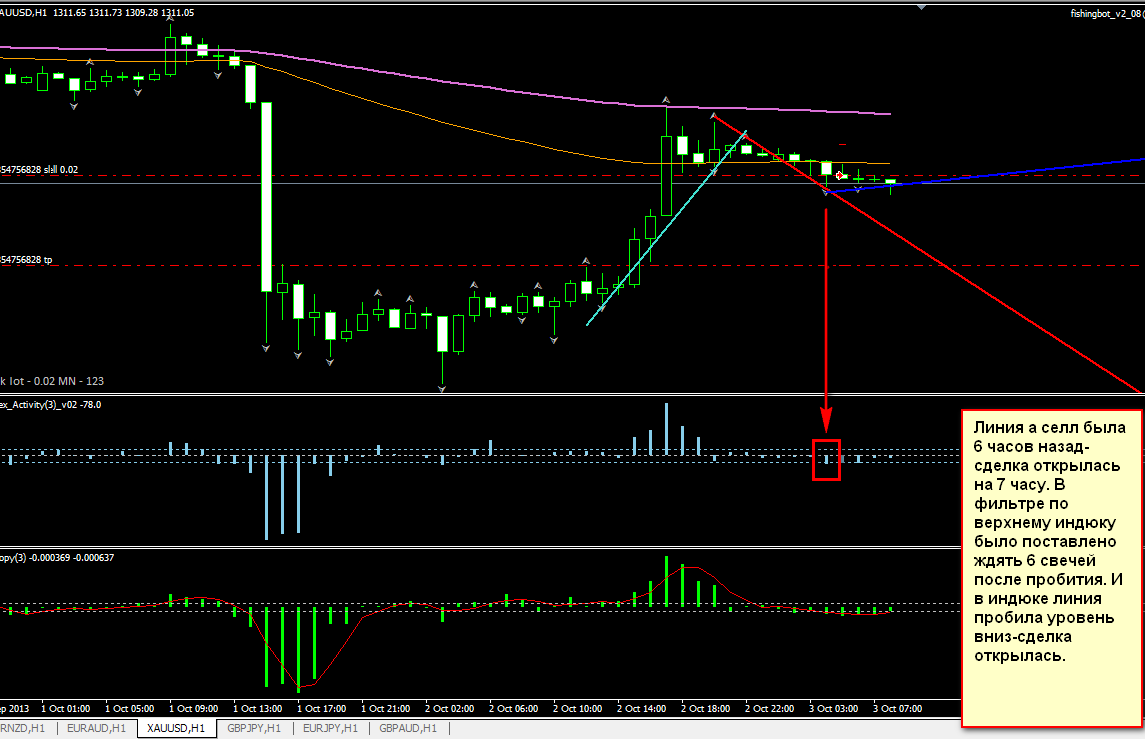Switch to the EURAUD,H1 chart tab
This screenshot has width=1145, height=740.
coord(96,728)
